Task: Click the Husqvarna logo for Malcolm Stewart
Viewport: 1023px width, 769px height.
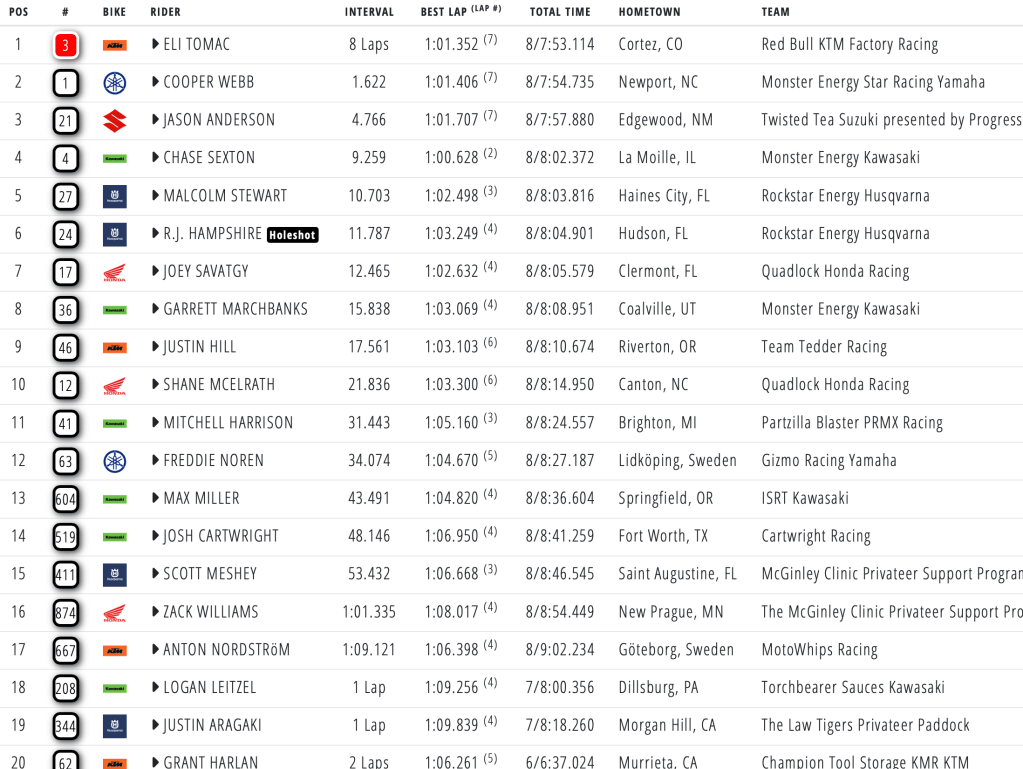Action: [115, 196]
